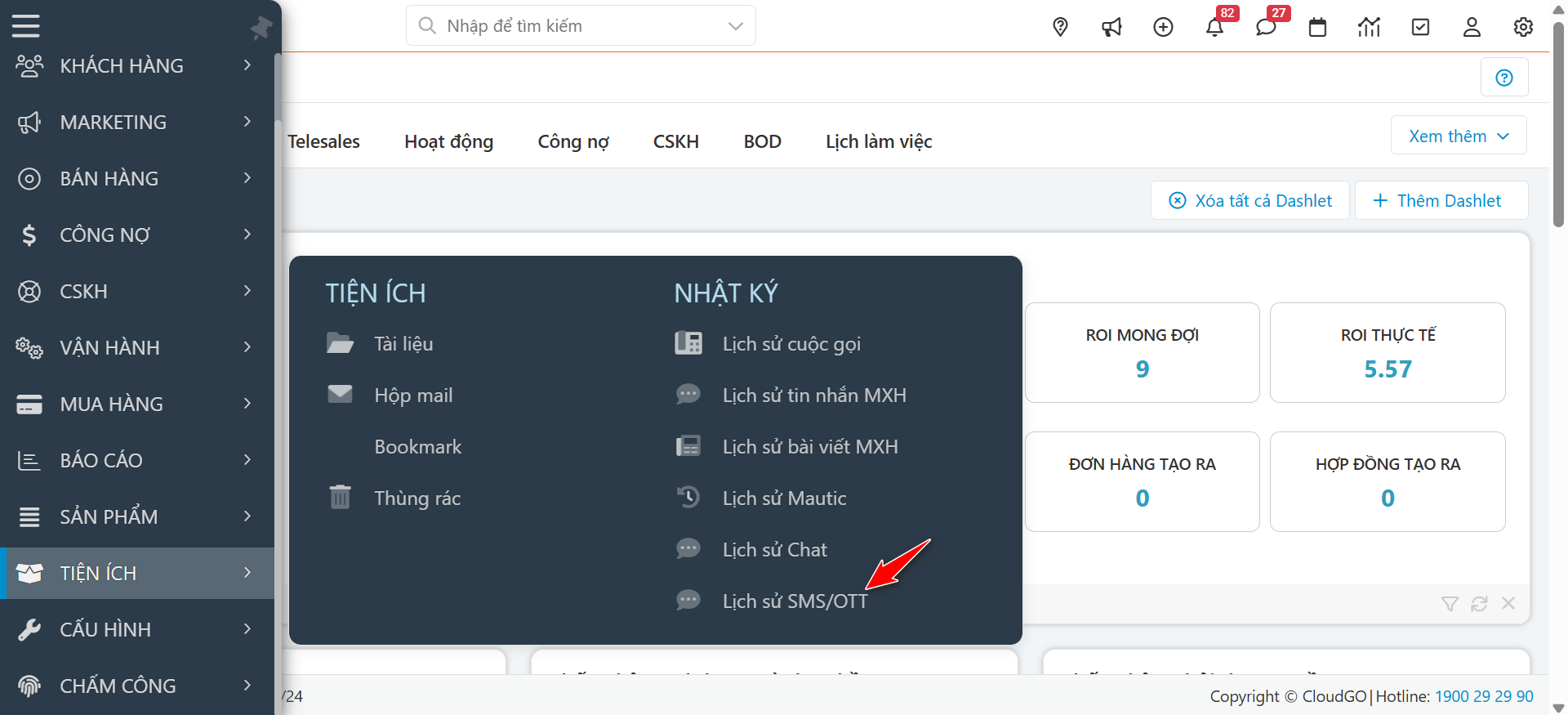Open the search box dropdown arrow
The image size is (1568, 715).
tap(735, 26)
